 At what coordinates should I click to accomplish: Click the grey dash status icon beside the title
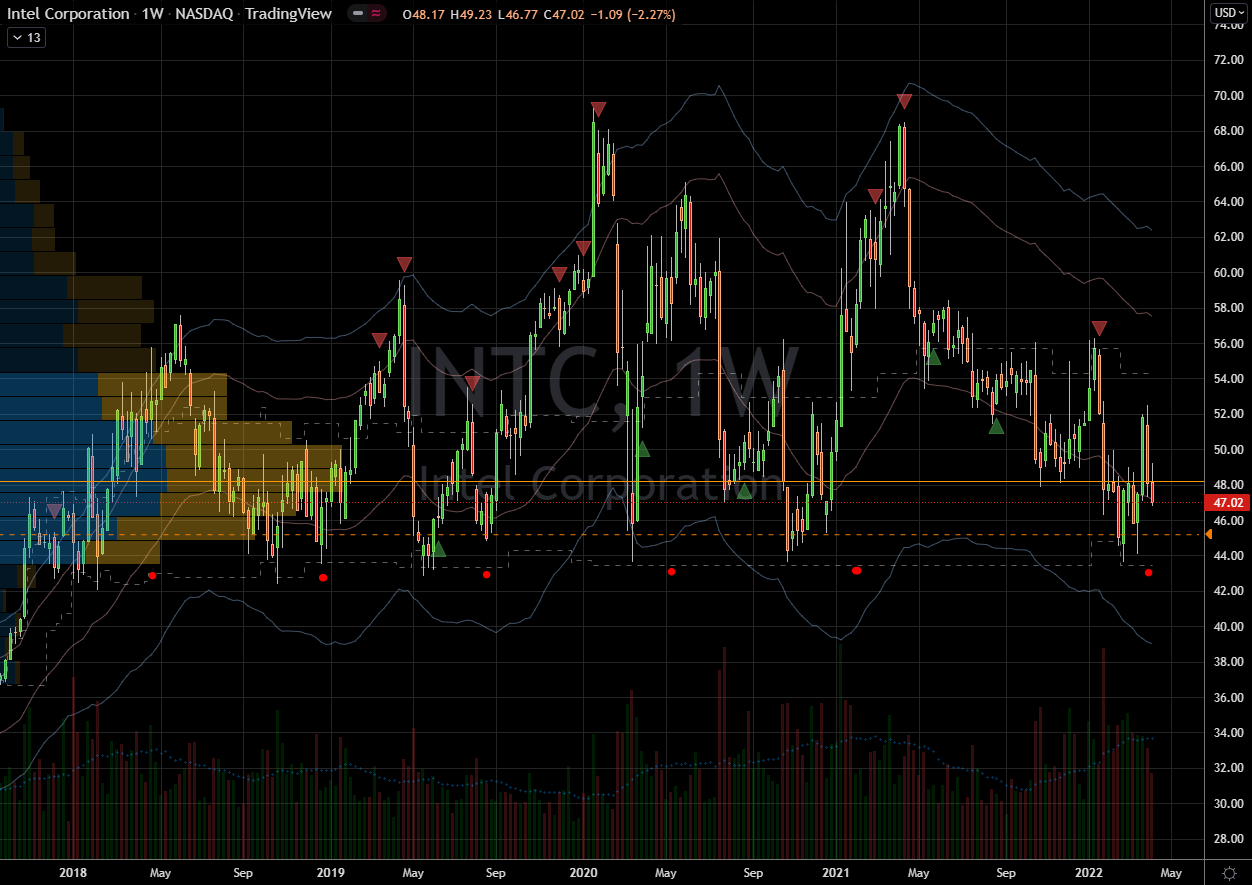click(x=358, y=14)
